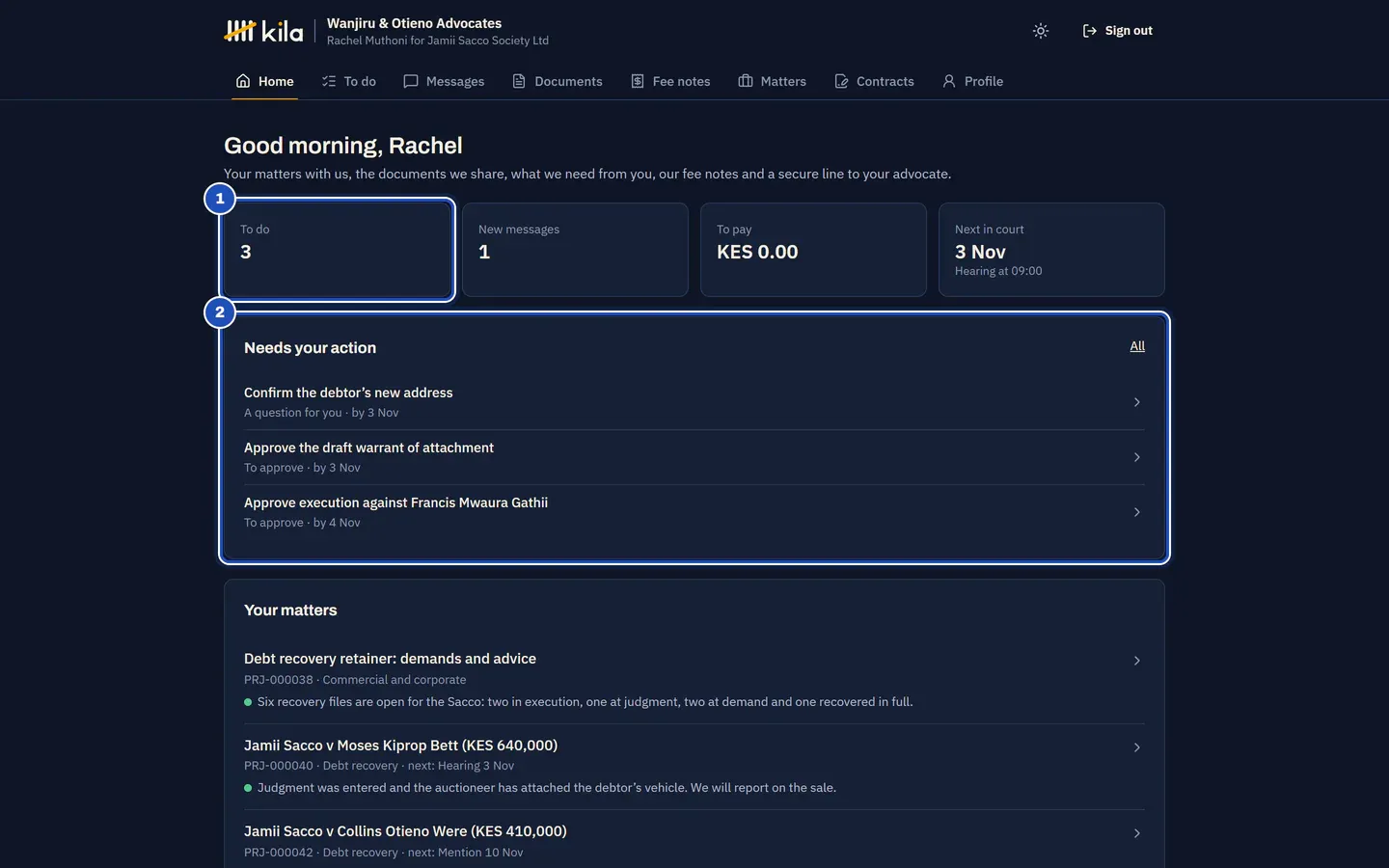Open 'Approve the draft warrant of attachment'
Screen dimensions: 1389x868
(x=694, y=457)
